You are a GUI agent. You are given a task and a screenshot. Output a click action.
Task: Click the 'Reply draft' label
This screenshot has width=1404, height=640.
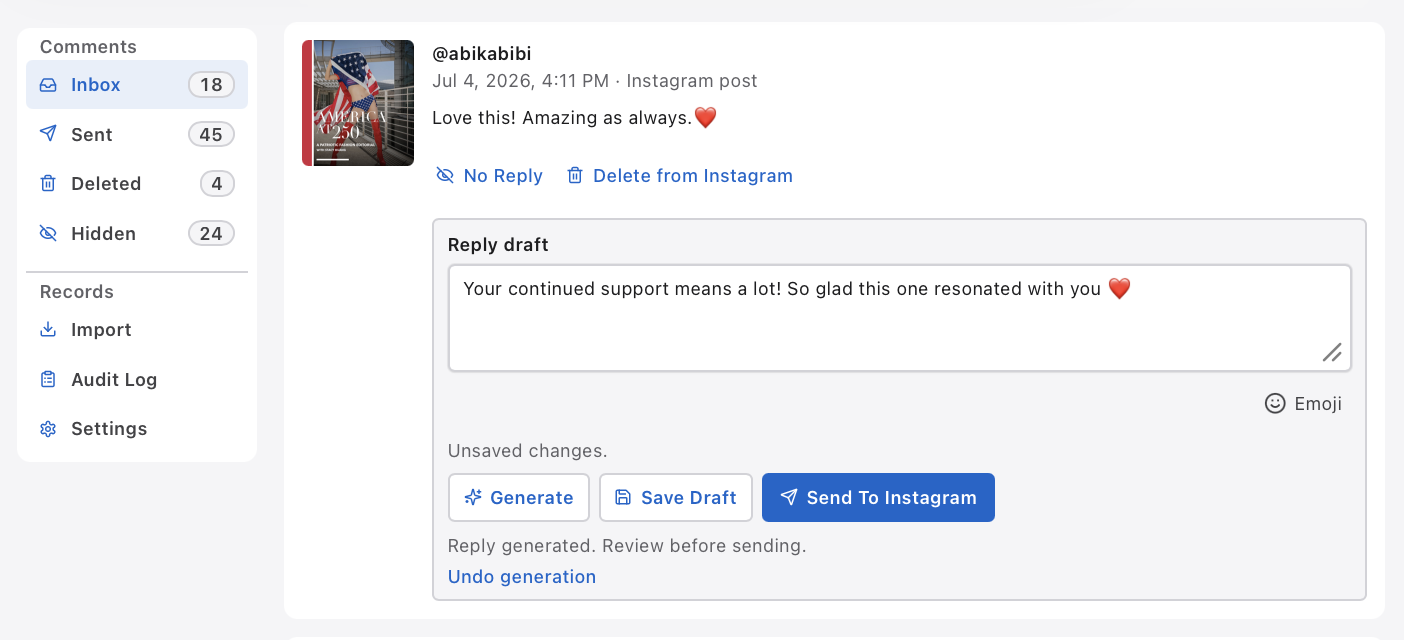click(x=498, y=245)
